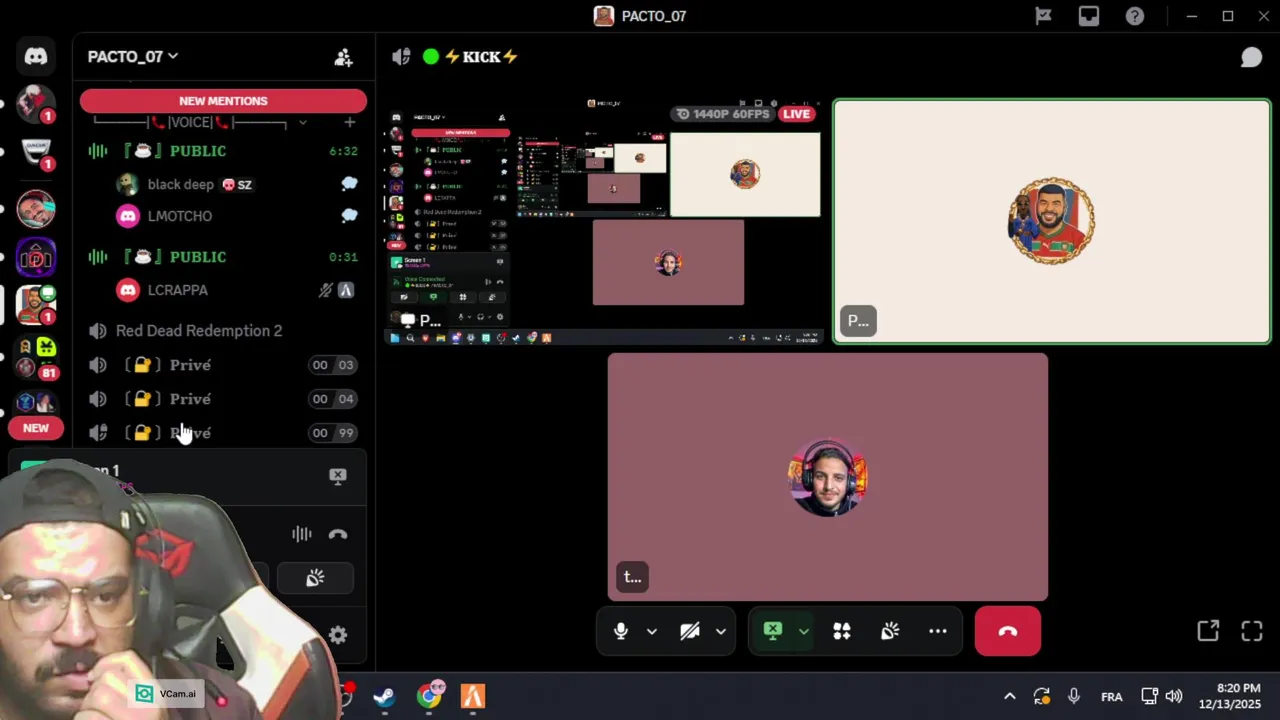Show chat panel speech bubble icon

coord(1251,57)
